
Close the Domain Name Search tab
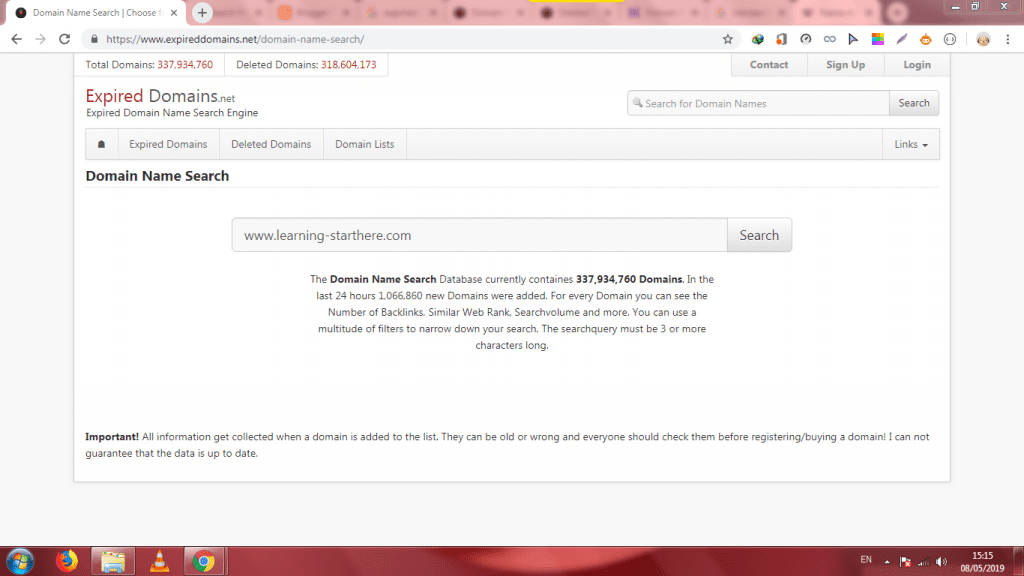[x=174, y=12]
